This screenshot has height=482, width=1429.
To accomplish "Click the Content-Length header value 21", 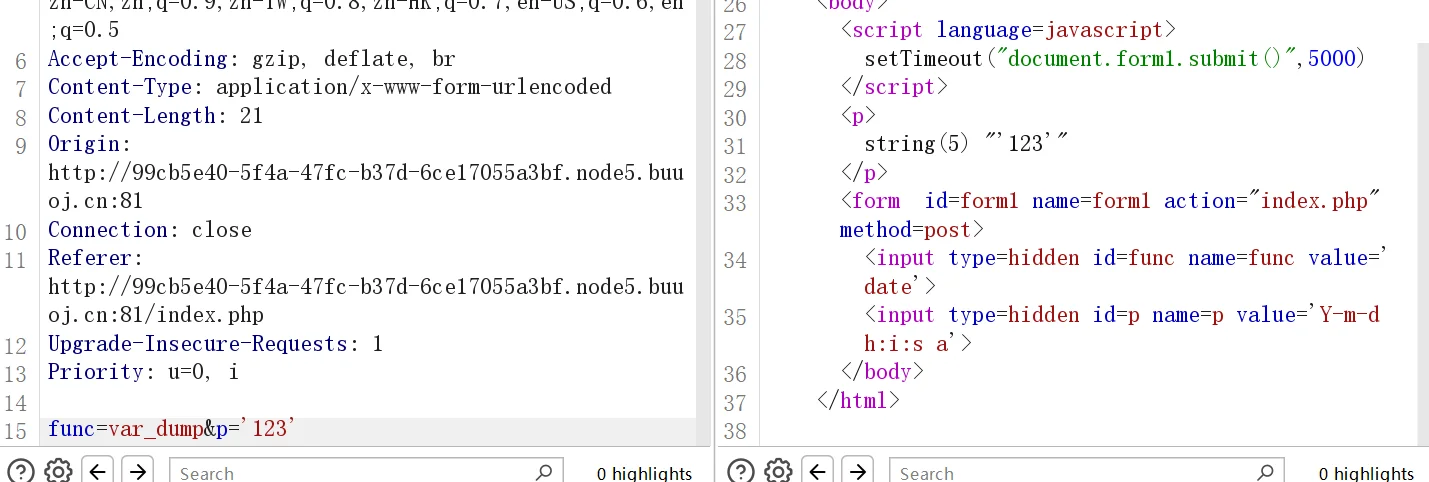I will (251, 116).
